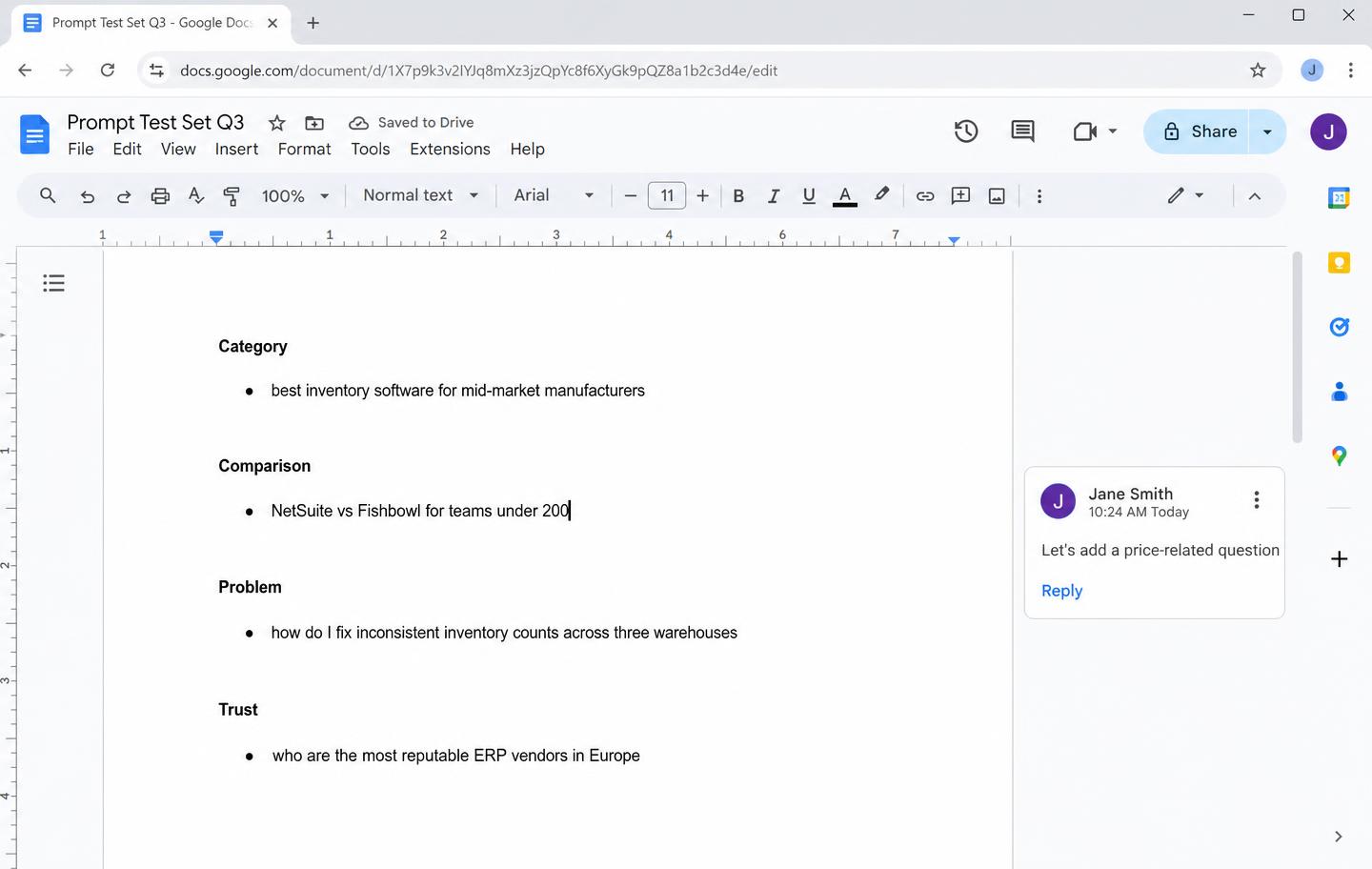Increase the font size
This screenshot has width=1372, height=869.
(702, 196)
